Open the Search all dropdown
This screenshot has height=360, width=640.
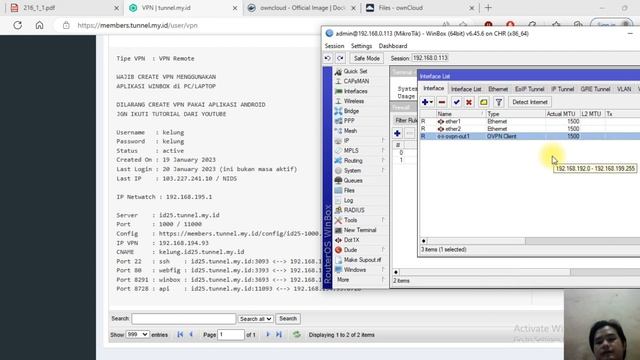[256, 319]
